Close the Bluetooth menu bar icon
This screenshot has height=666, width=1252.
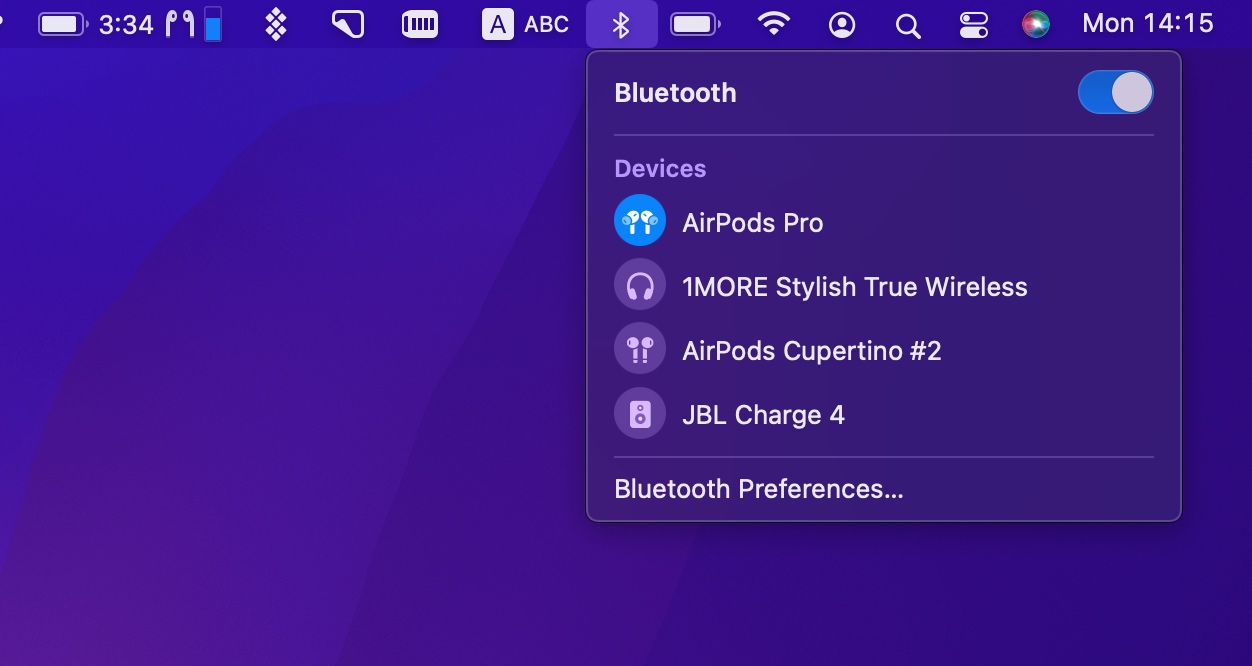tap(621, 24)
